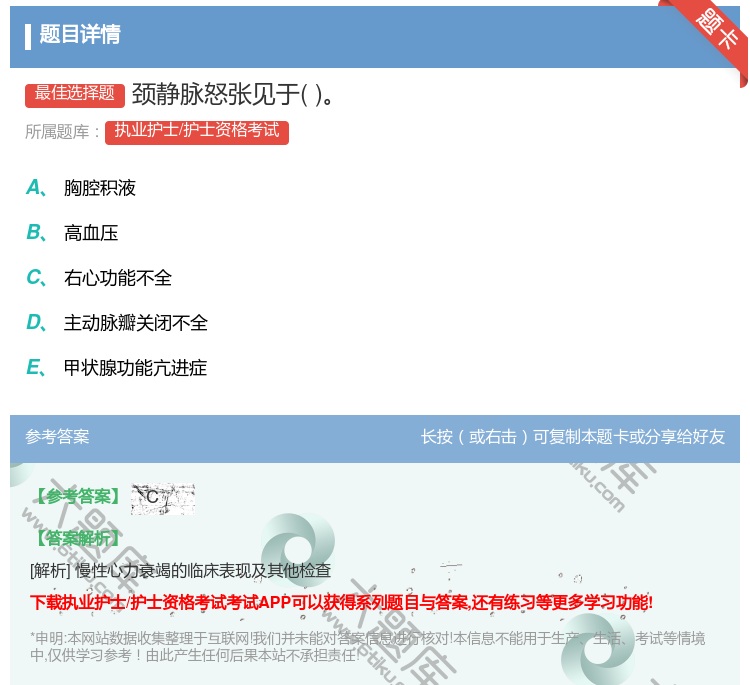Choose option D 主动脉瓣关闭不全
The height and width of the screenshot is (685, 750).
pos(117,323)
